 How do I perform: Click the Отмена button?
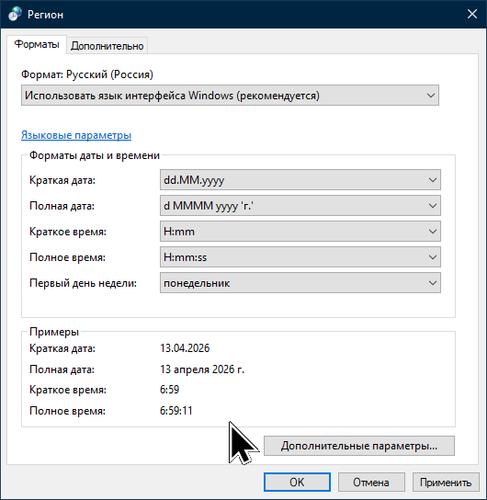[x=371, y=482]
